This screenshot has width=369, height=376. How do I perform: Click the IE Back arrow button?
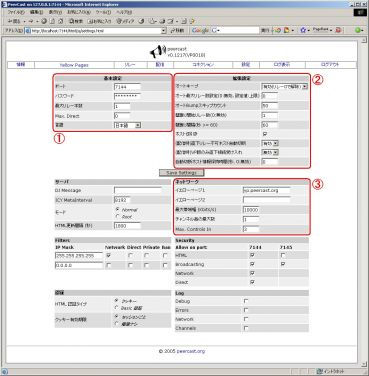14,21
